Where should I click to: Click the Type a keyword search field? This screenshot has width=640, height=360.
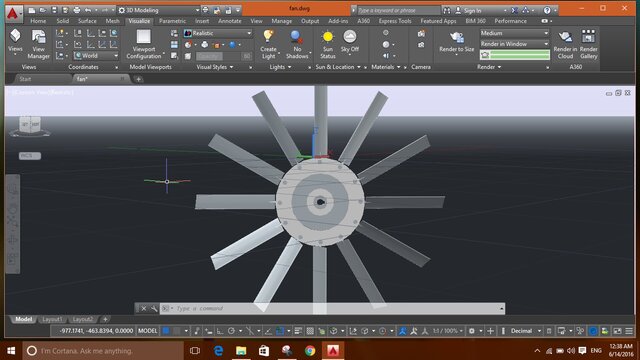point(398,10)
